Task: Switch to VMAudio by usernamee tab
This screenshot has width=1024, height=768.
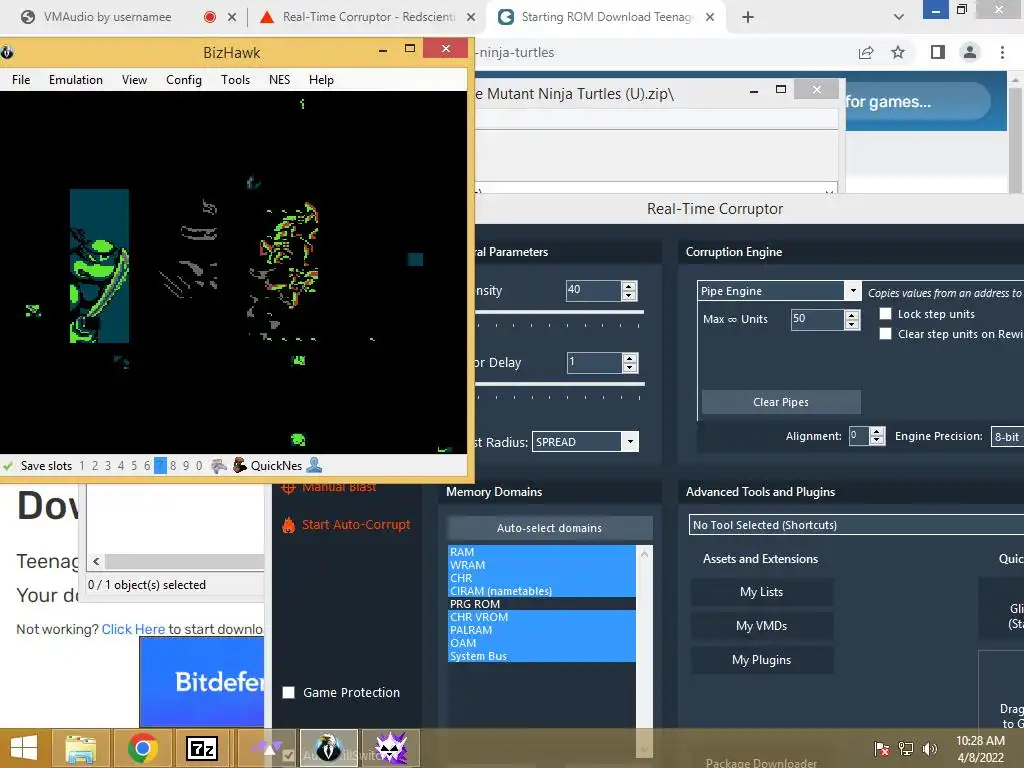Action: pos(108,17)
